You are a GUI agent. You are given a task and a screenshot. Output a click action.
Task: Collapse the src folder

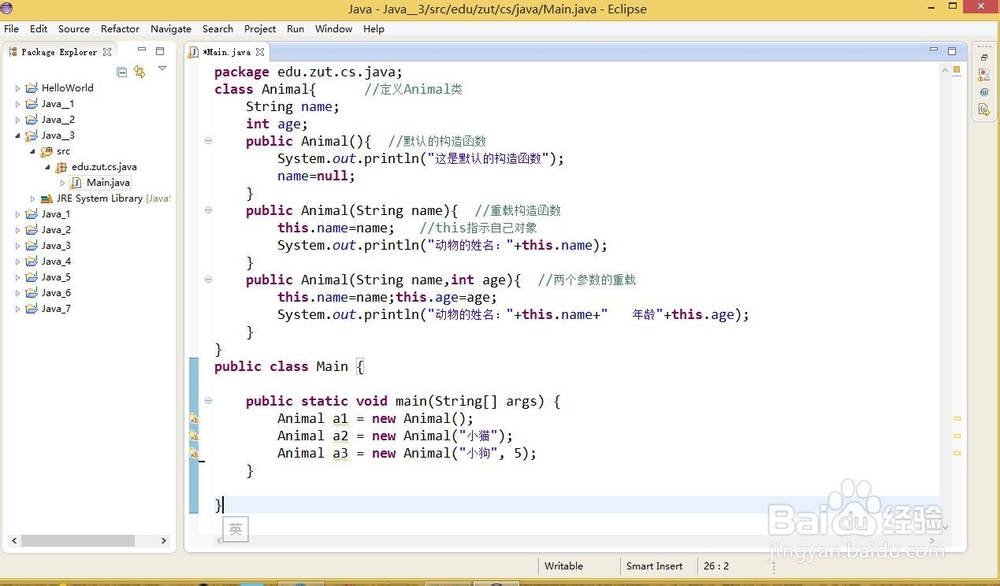33,152
